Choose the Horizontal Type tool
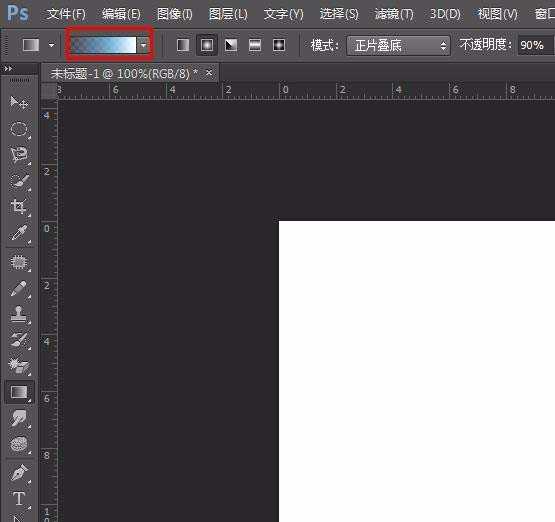555x522 pixels. tap(18, 498)
